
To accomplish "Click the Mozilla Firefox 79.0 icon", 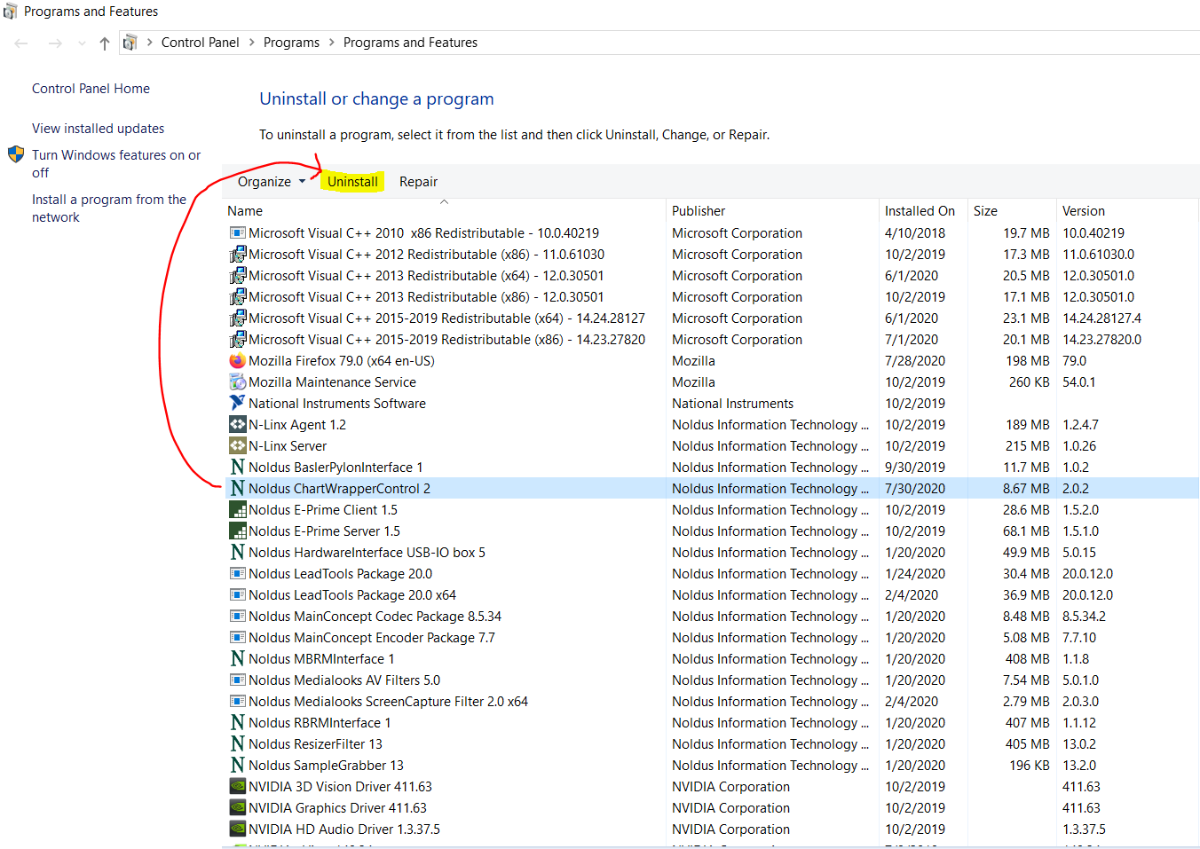I will click(237, 361).
